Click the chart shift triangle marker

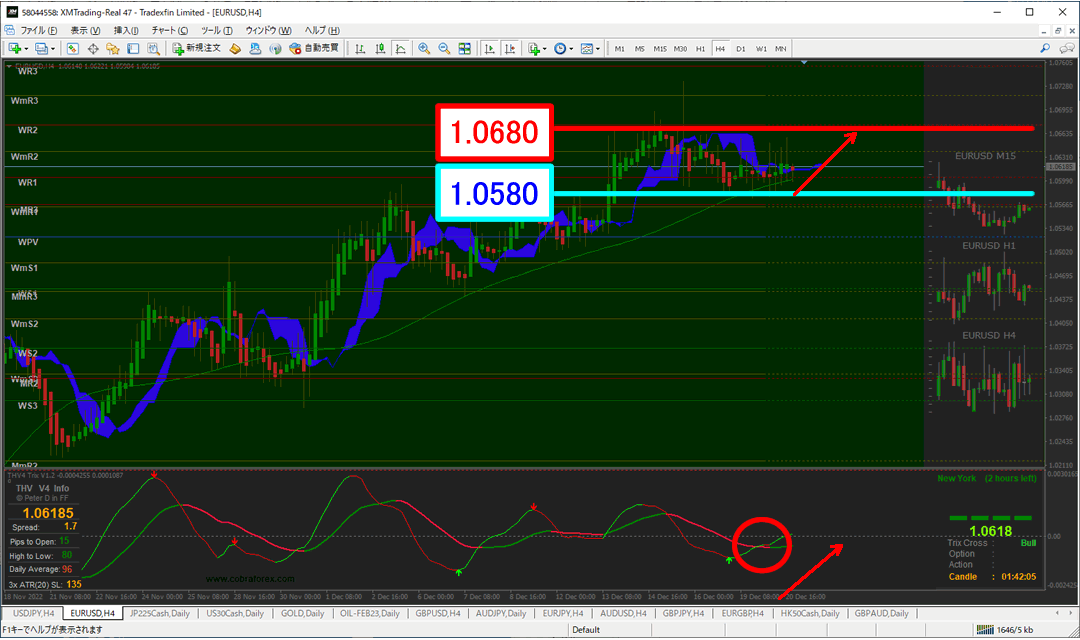coord(804,63)
